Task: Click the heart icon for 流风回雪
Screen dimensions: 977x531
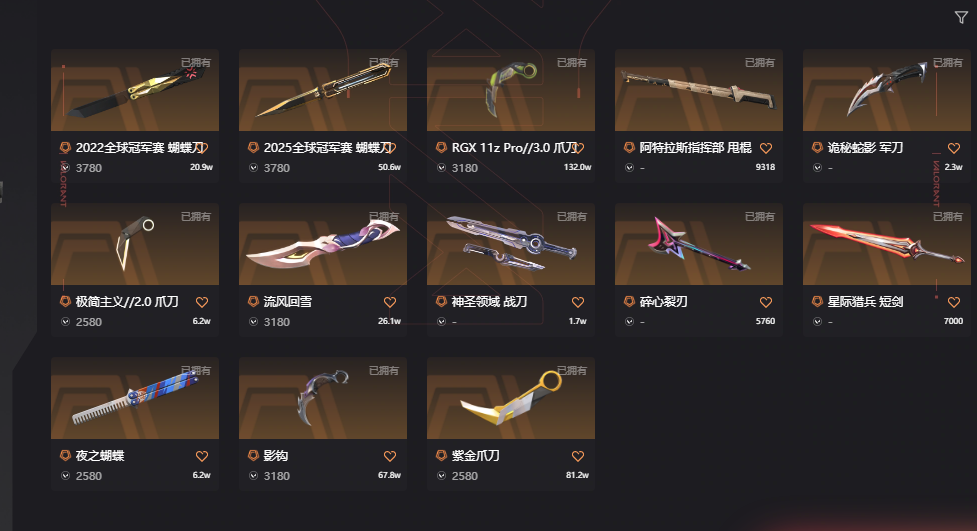Action: coord(390,302)
